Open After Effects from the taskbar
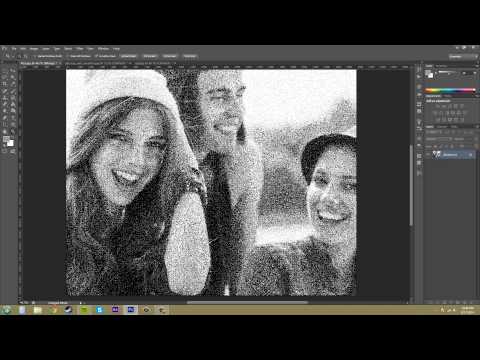The width and height of the screenshot is (480, 360). pos(115,310)
